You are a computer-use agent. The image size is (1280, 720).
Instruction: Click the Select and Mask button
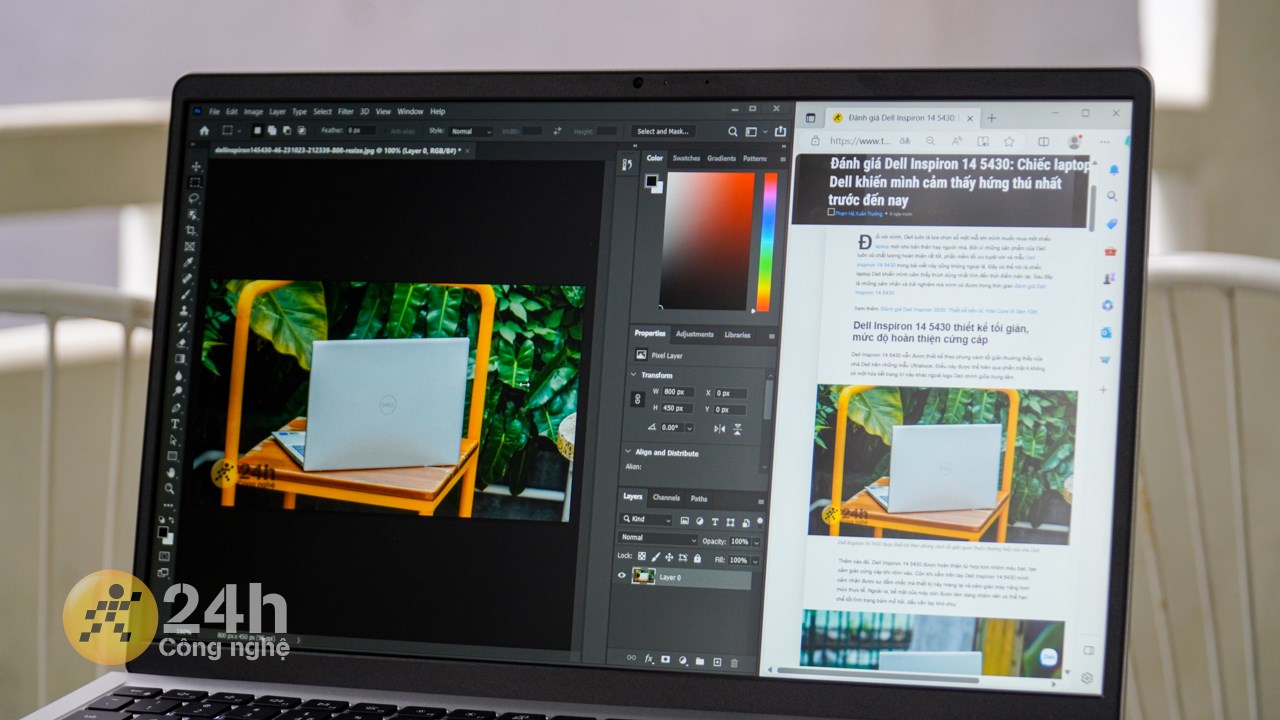[665, 131]
